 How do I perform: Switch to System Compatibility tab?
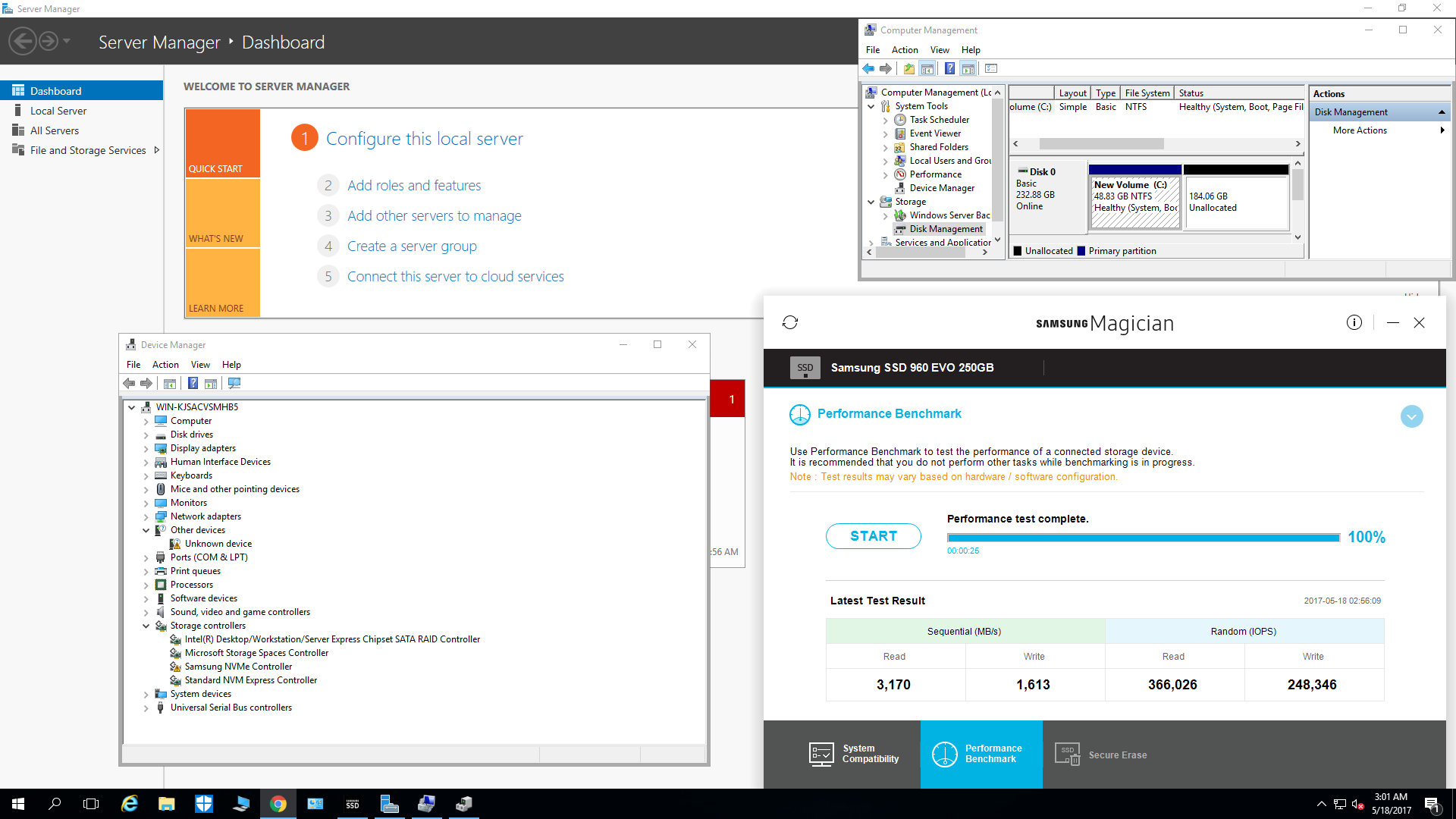[855, 754]
